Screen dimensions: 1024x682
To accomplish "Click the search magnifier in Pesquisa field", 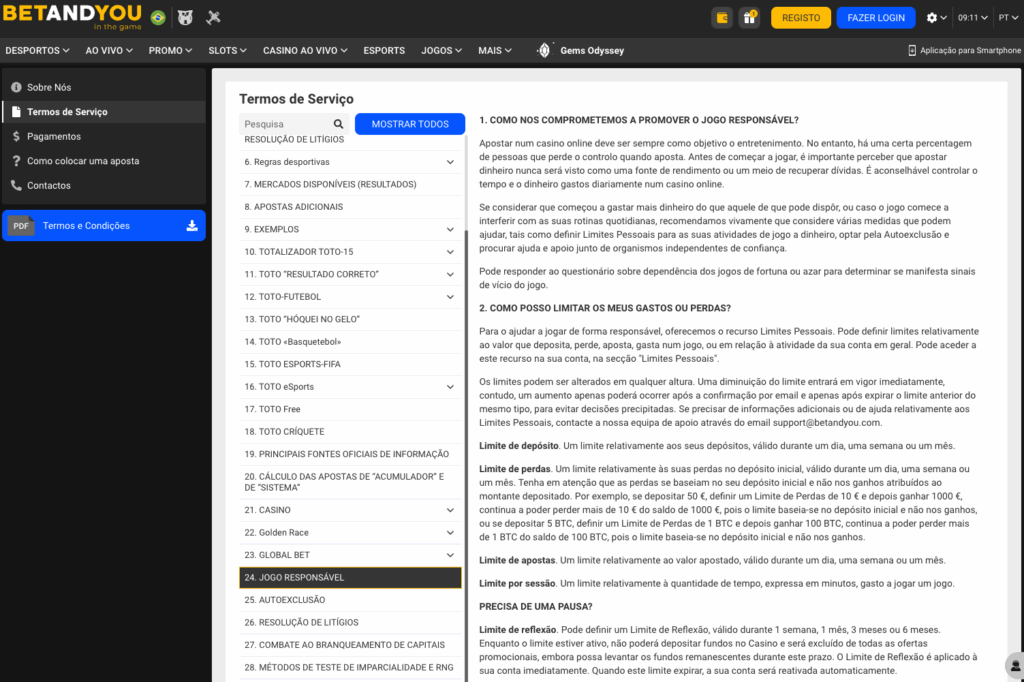I will [x=338, y=124].
